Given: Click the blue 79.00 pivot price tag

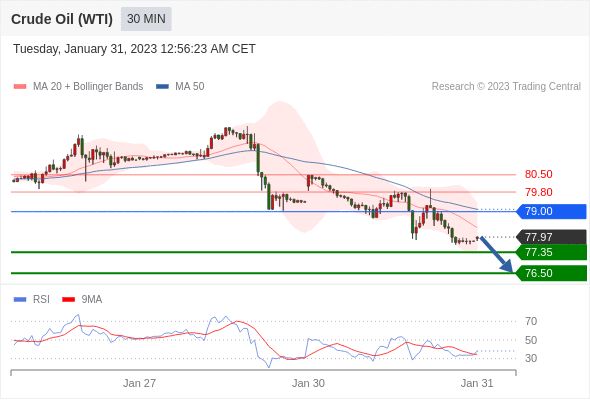Looking at the screenshot, I should coord(551,211).
